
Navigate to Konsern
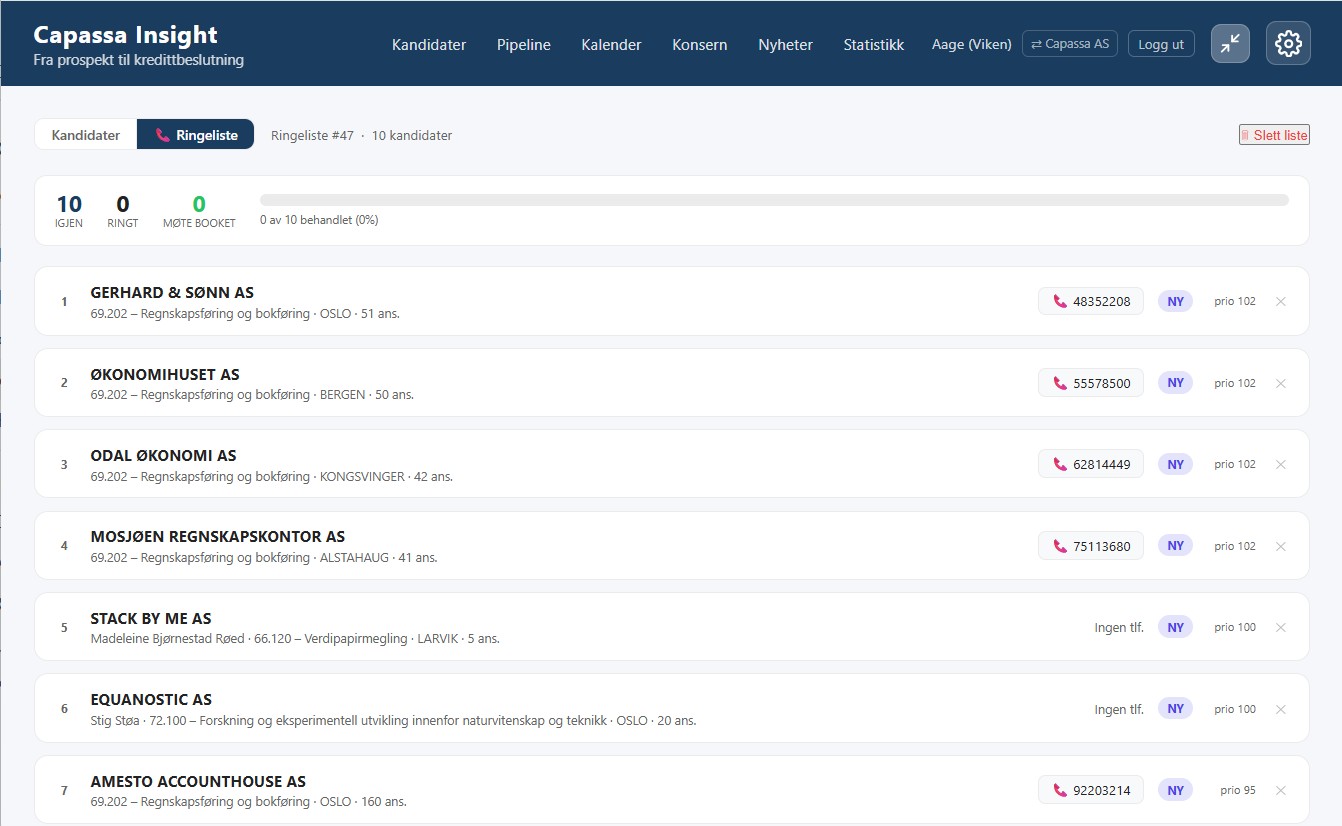[700, 44]
